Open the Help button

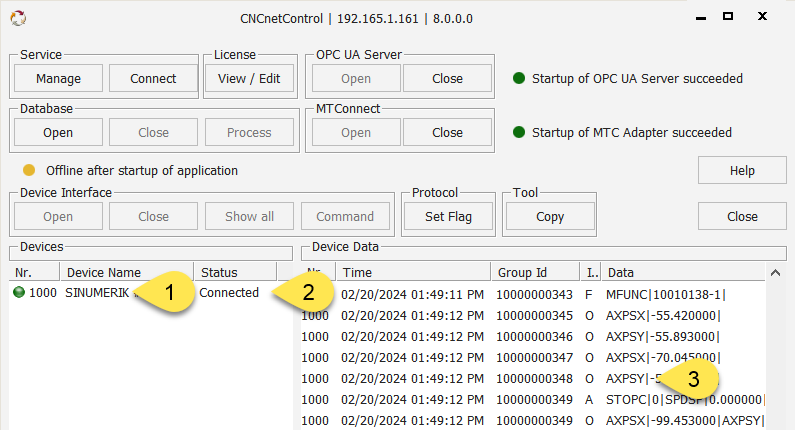742,171
